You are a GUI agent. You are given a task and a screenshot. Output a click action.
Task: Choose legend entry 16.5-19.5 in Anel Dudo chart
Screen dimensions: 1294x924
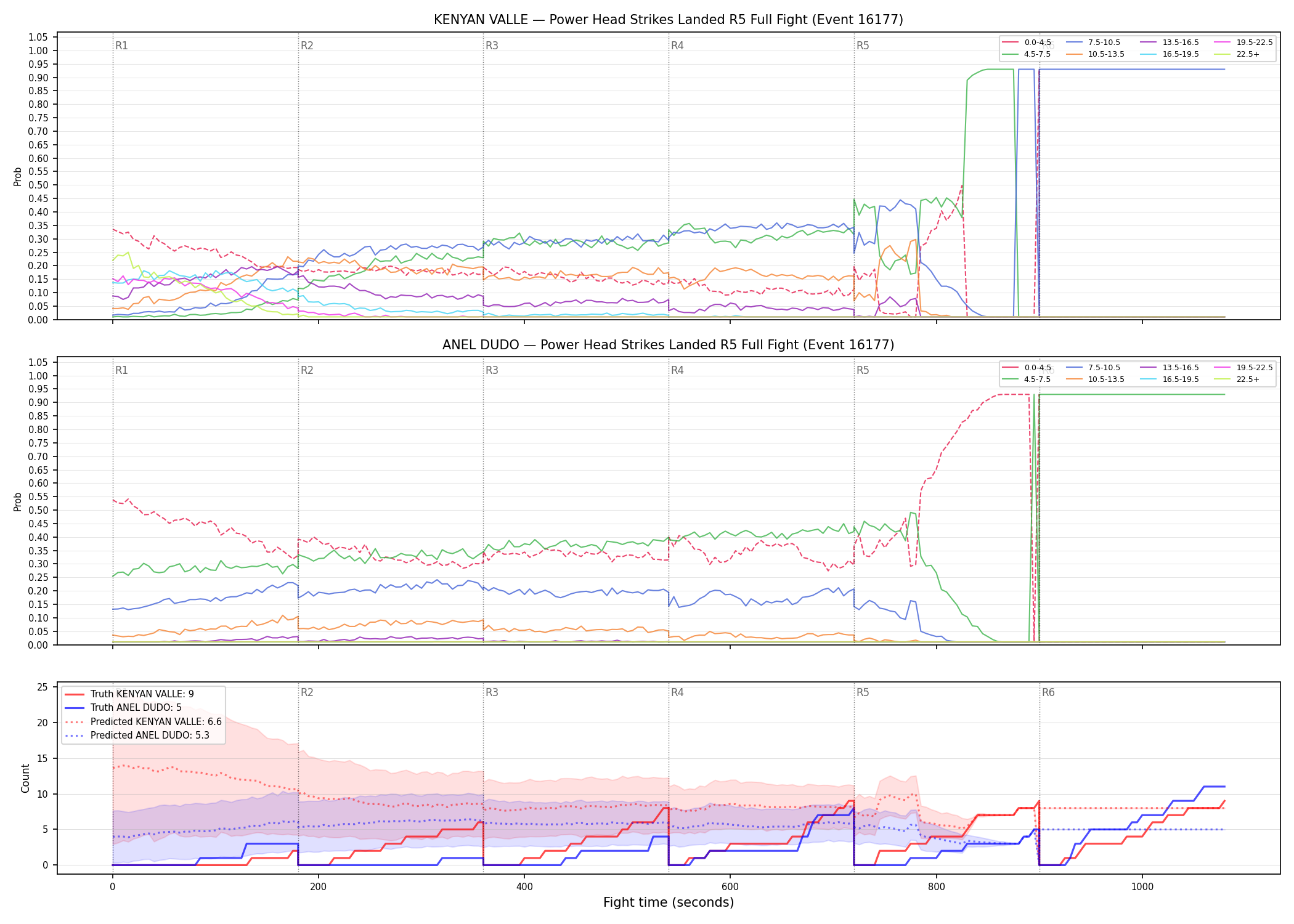[x=1170, y=379]
